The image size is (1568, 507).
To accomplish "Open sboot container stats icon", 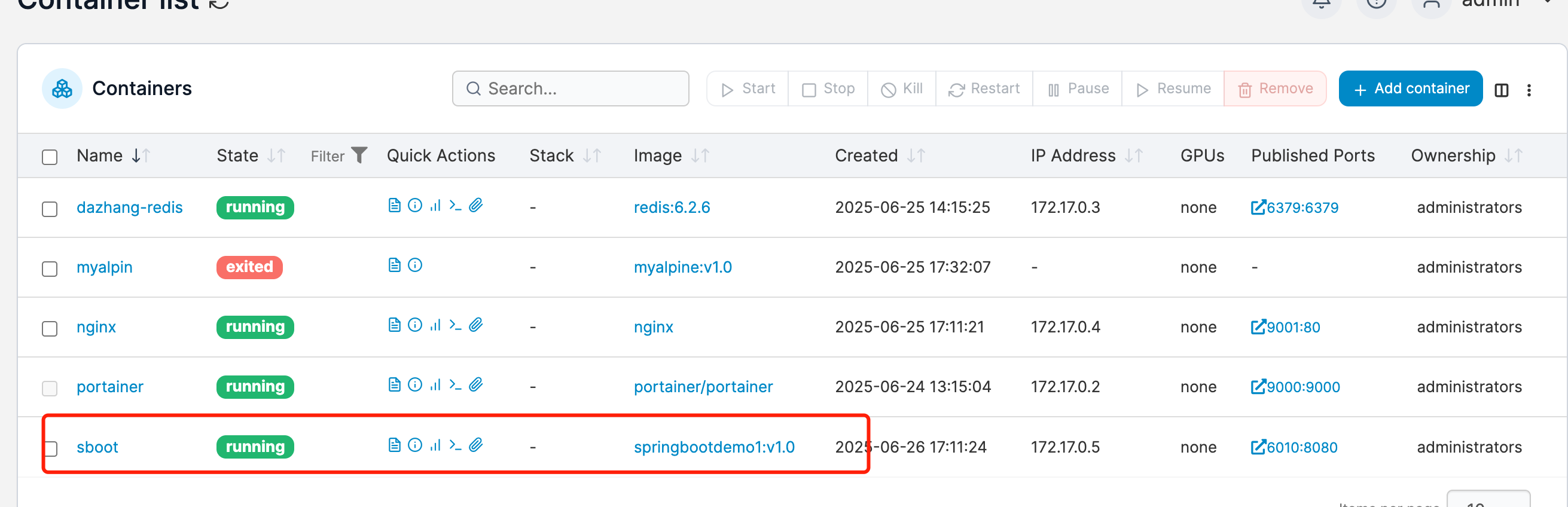I will tap(435, 445).
